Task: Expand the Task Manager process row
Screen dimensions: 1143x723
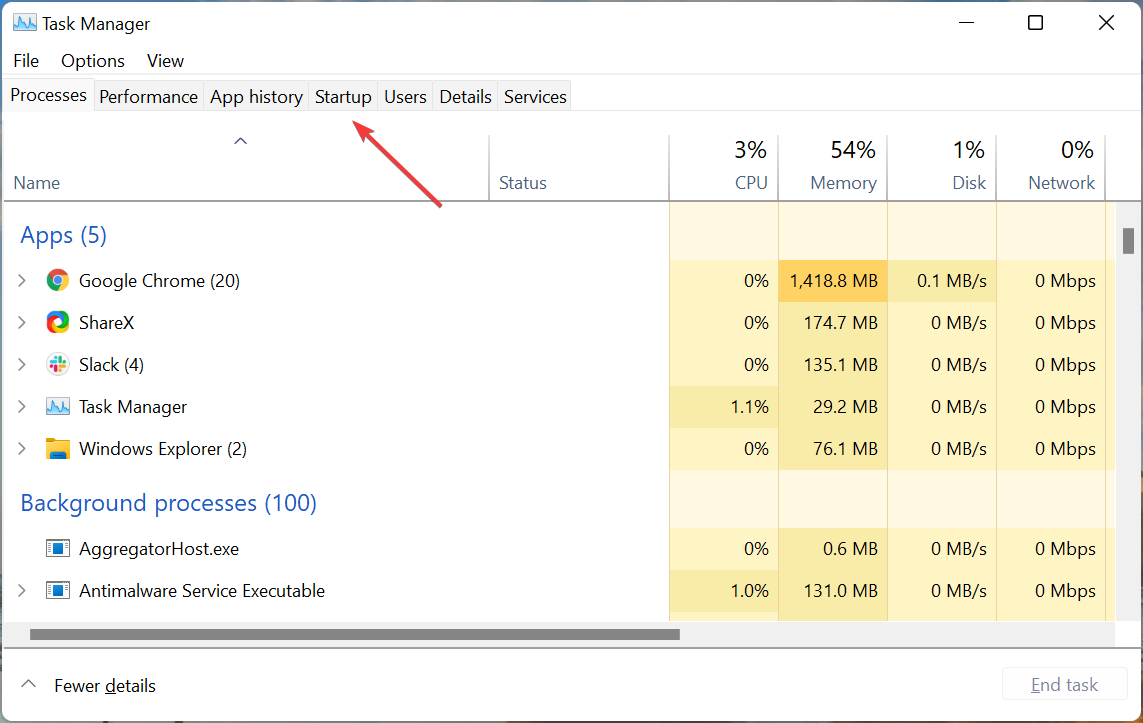Action: tap(22, 407)
